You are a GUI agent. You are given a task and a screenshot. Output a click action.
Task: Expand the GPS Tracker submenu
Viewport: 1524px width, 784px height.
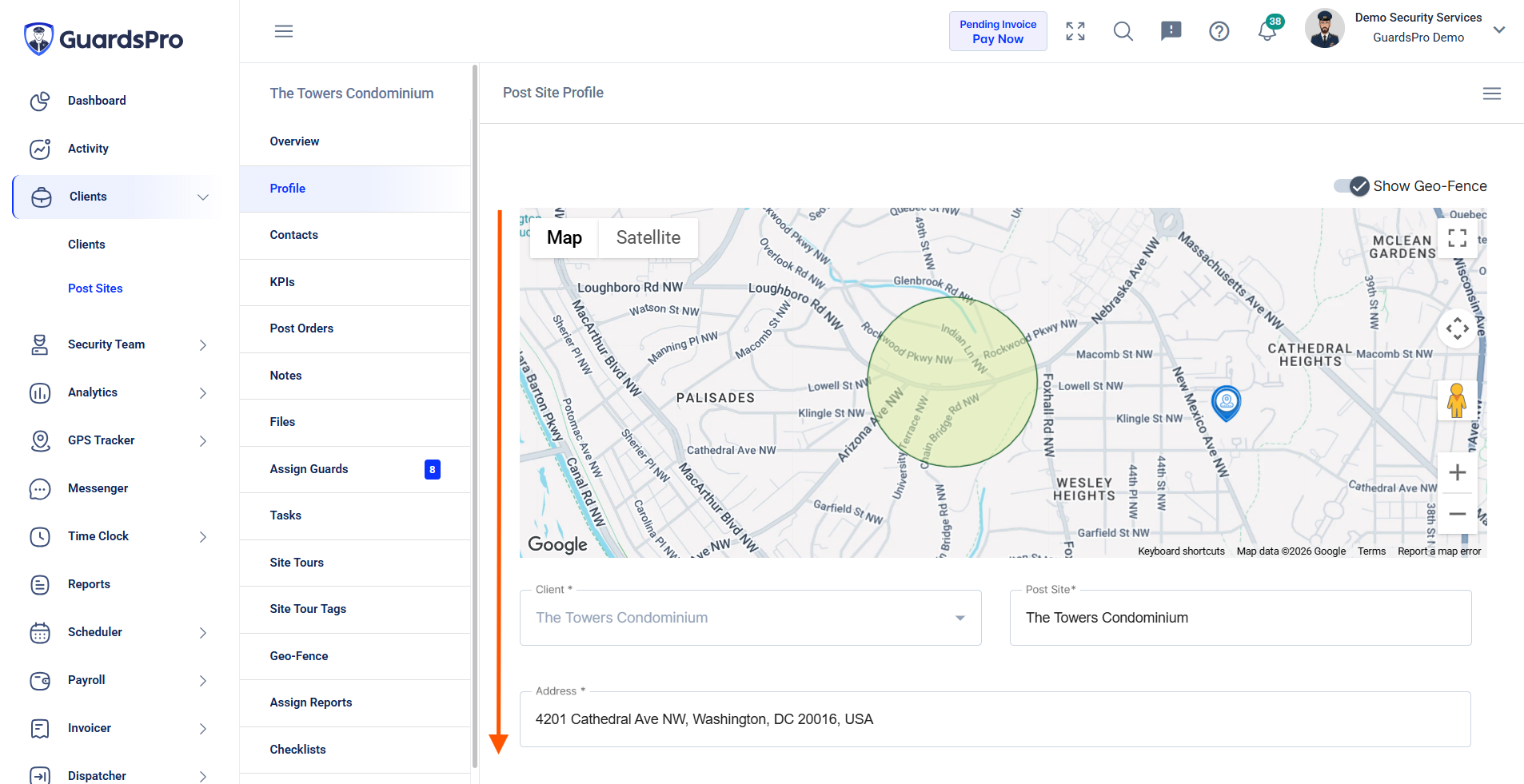[203, 441]
